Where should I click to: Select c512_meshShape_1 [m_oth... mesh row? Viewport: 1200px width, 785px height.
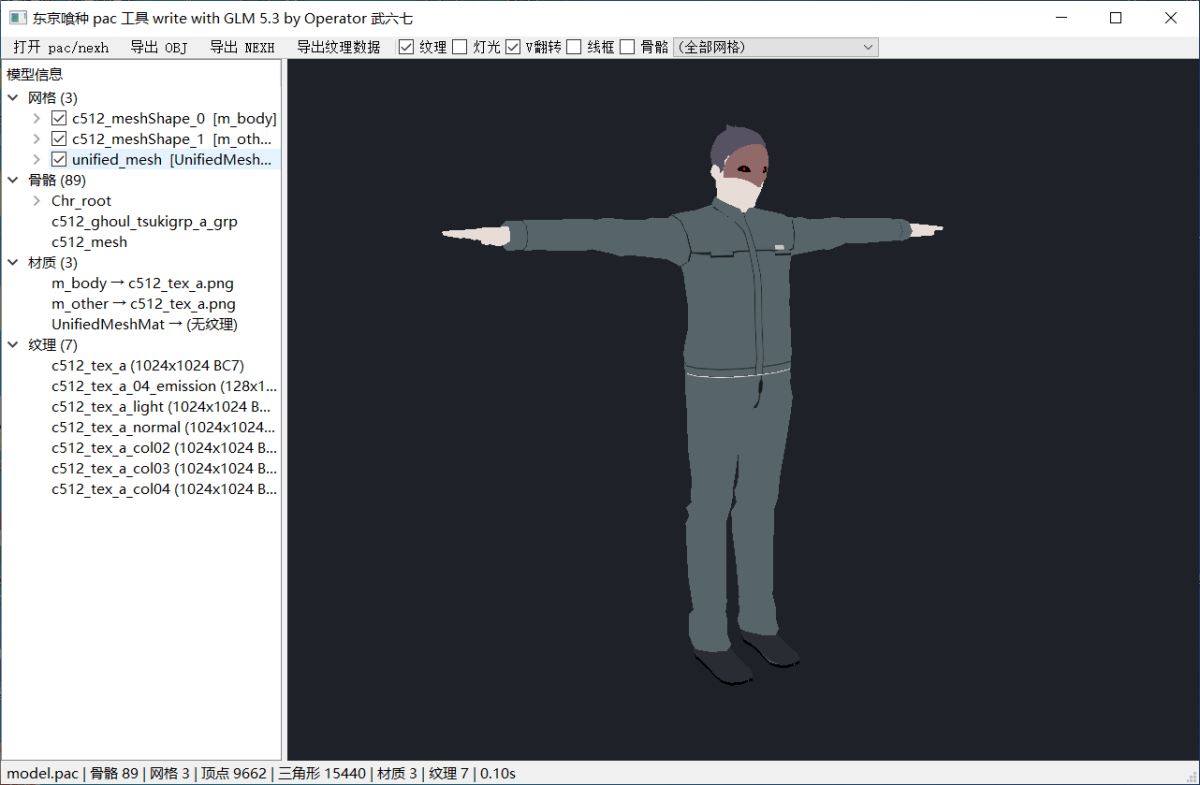(x=172, y=139)
